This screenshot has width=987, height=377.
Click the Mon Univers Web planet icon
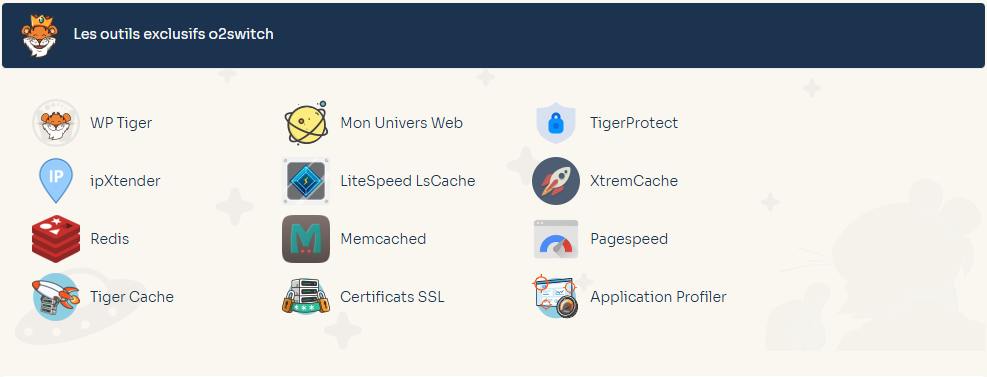tap(306, 123)
